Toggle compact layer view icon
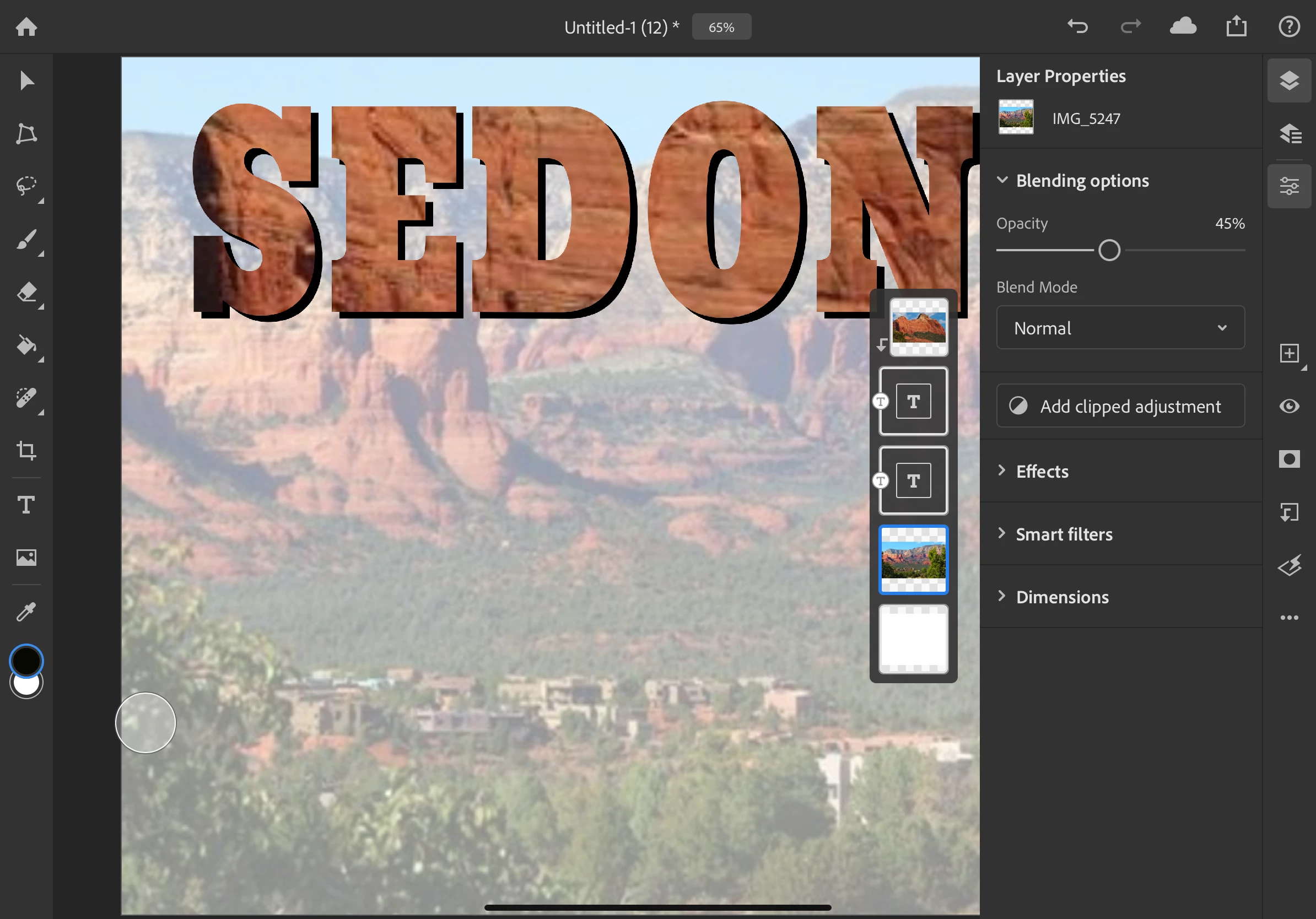 (x=1289, y=81)
